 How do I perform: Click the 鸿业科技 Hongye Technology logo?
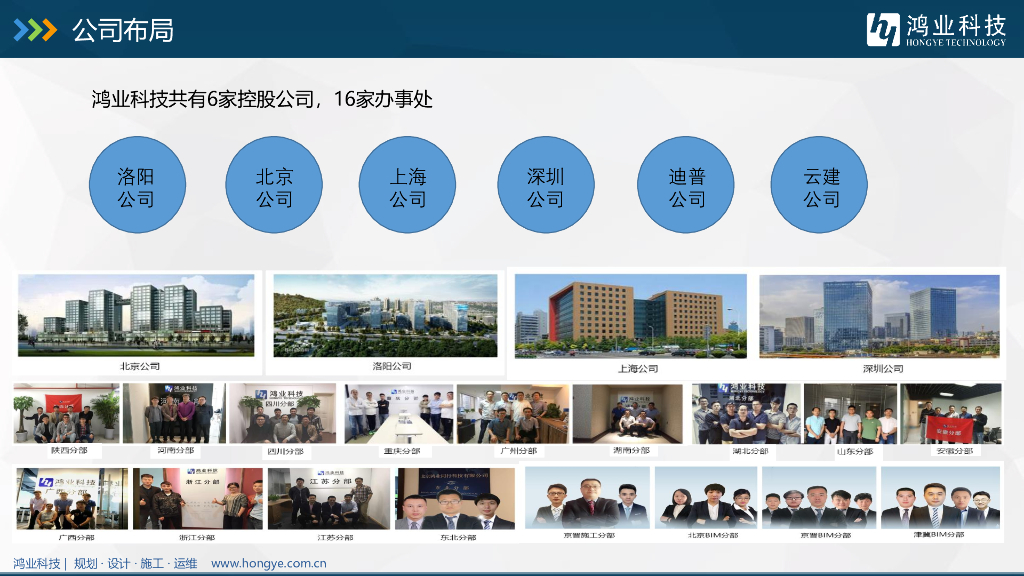click(x=936, y=30)
